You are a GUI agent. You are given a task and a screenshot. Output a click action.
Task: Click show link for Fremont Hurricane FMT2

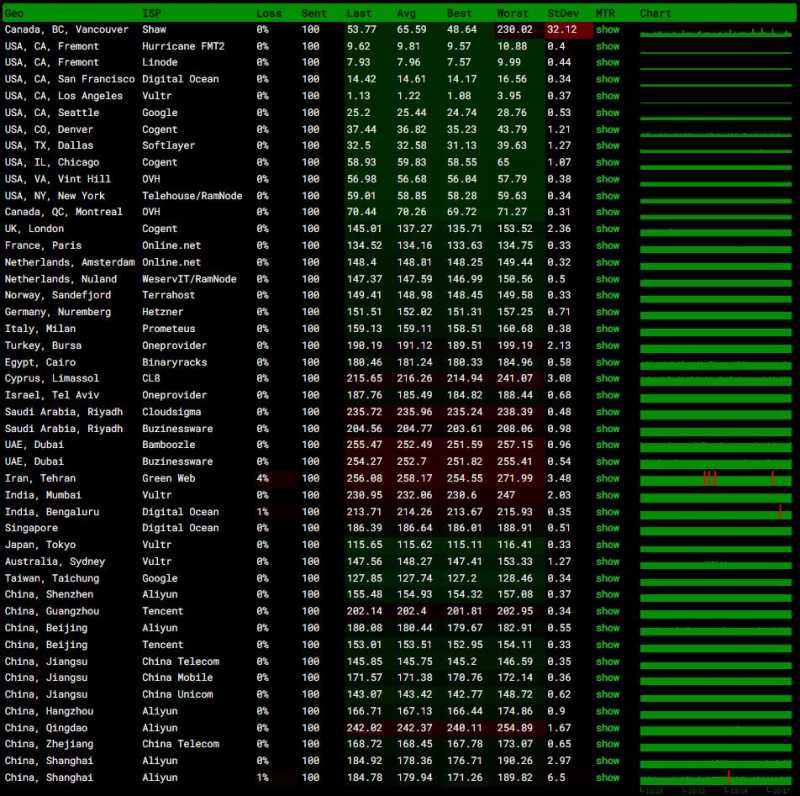(x=607, y=46)
